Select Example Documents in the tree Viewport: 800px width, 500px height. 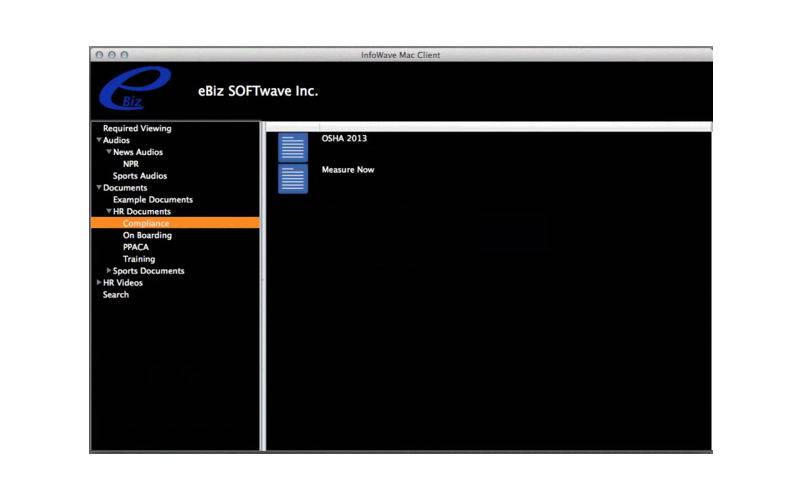click(152, 200)
